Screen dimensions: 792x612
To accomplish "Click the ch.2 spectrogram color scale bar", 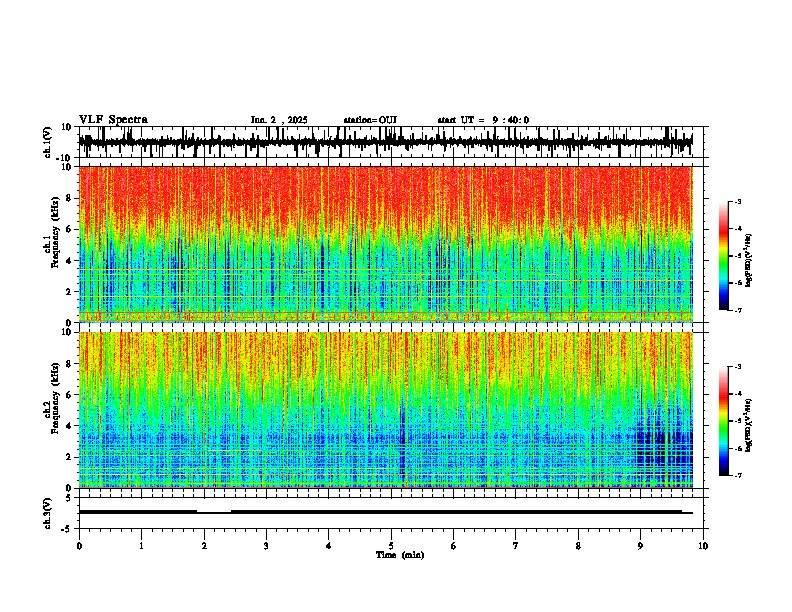I will 724,421.
